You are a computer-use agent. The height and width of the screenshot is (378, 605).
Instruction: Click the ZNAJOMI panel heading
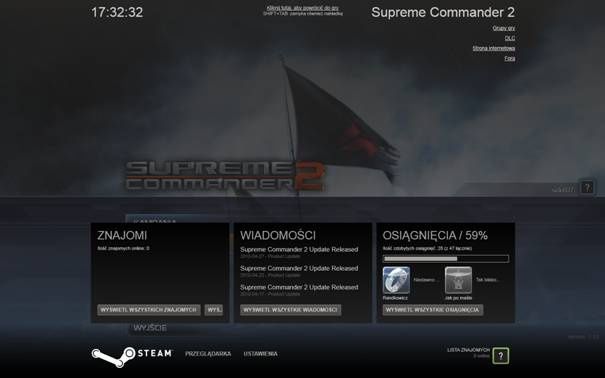tap(122, 235)
